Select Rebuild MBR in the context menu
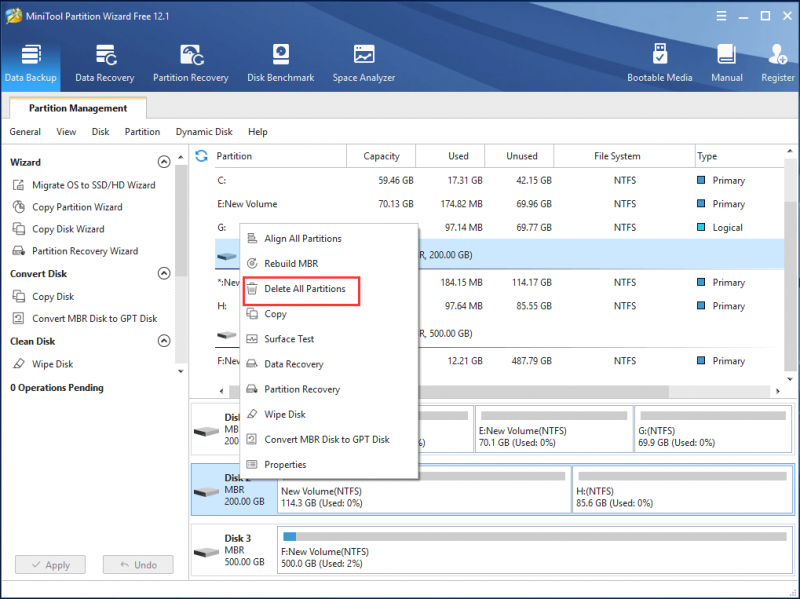This screenshot has width=800, height=599. (x=291, y=264)
